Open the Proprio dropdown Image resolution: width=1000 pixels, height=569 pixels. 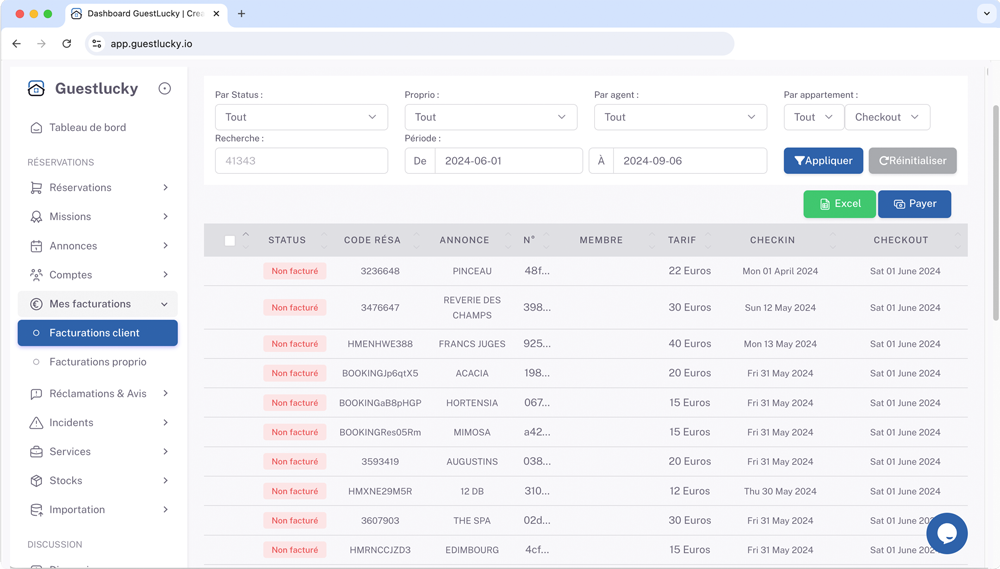point(491,117)
